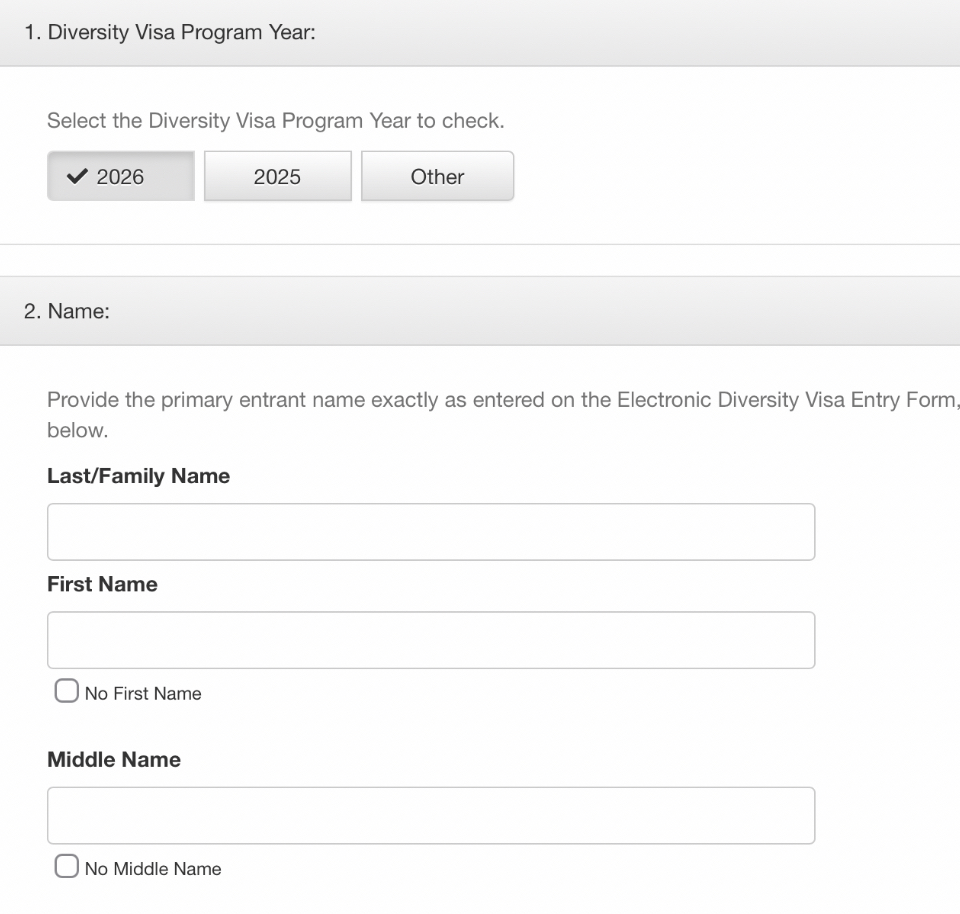This screenshot has height=914, width=960.
Task: Click the divider line under the year buttons
Action: (x=480, y=244)
